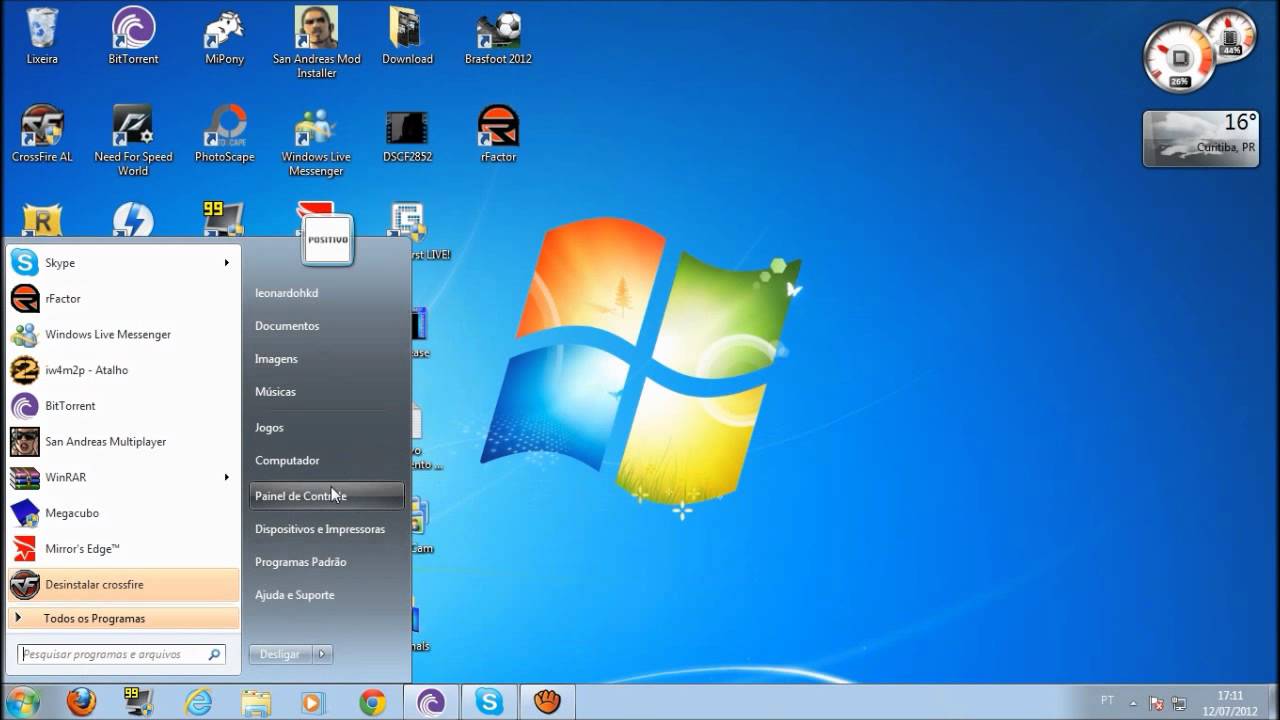
Task: Switch to BitTorrent in the taskbar
Action: (x=431, y=702)
